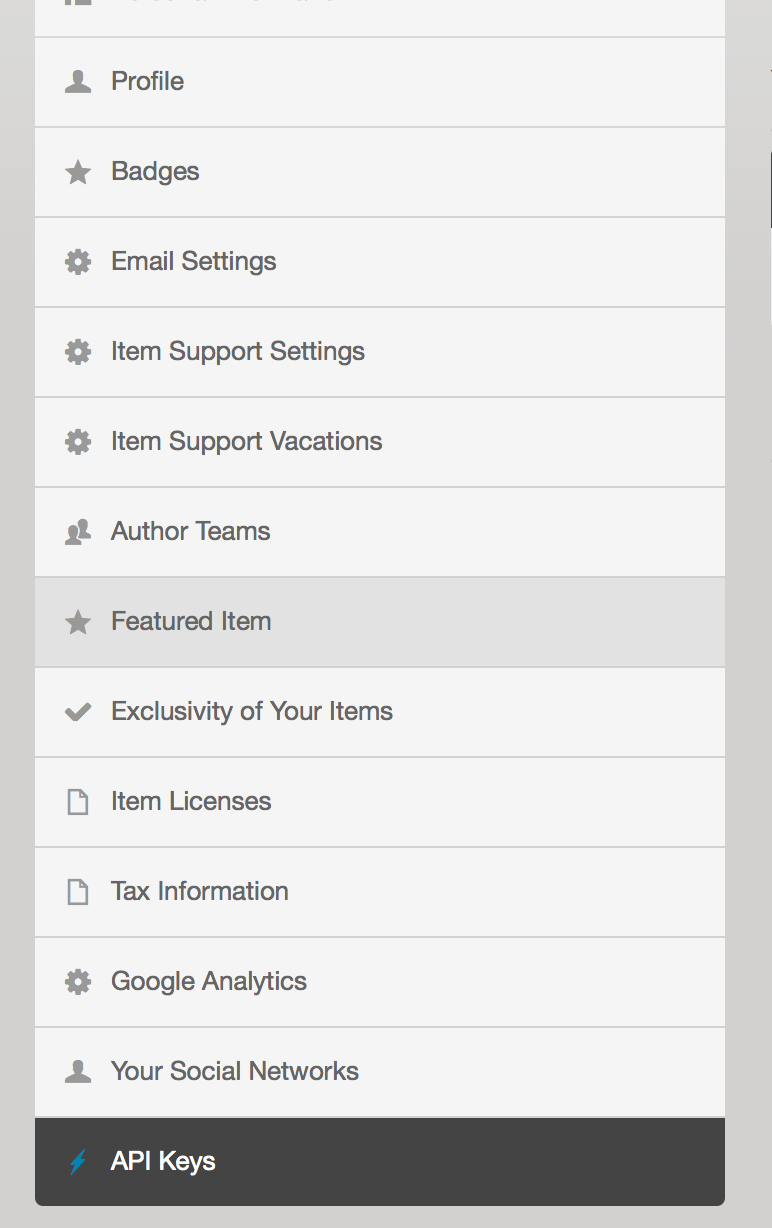Image resolution: width=772 pixels, height=1228 pixels.
Task: Click the lightning bolt icon beside API Keys
Action: click(78, 1162)
